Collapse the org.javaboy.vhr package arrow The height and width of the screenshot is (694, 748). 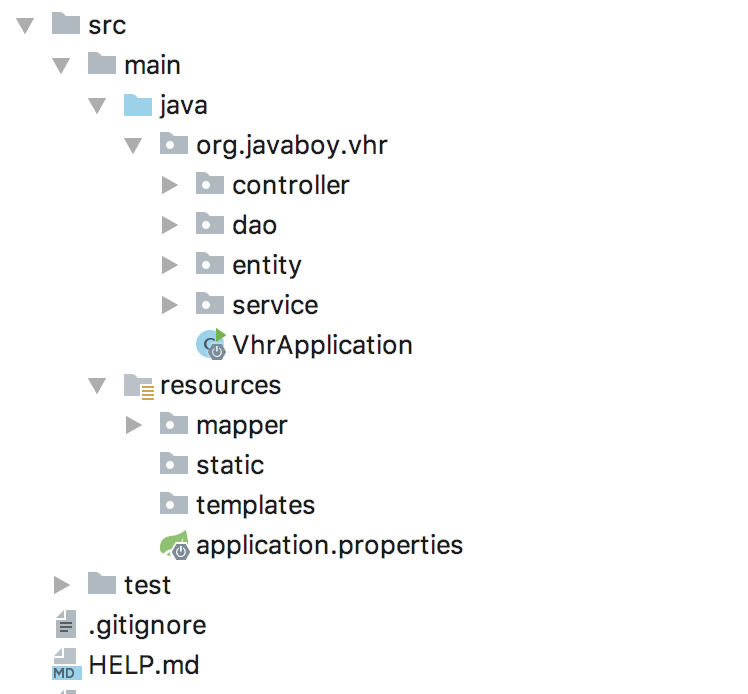click(133, 145)
